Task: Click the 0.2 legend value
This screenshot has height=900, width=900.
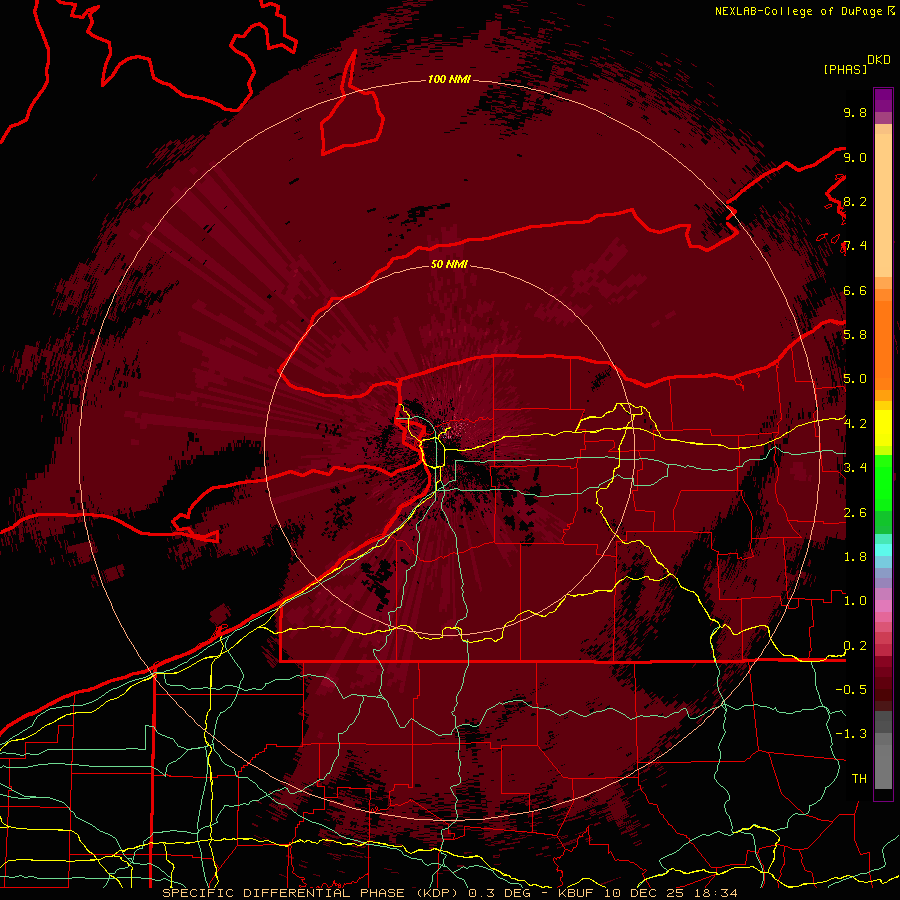Action: (855, 646)
